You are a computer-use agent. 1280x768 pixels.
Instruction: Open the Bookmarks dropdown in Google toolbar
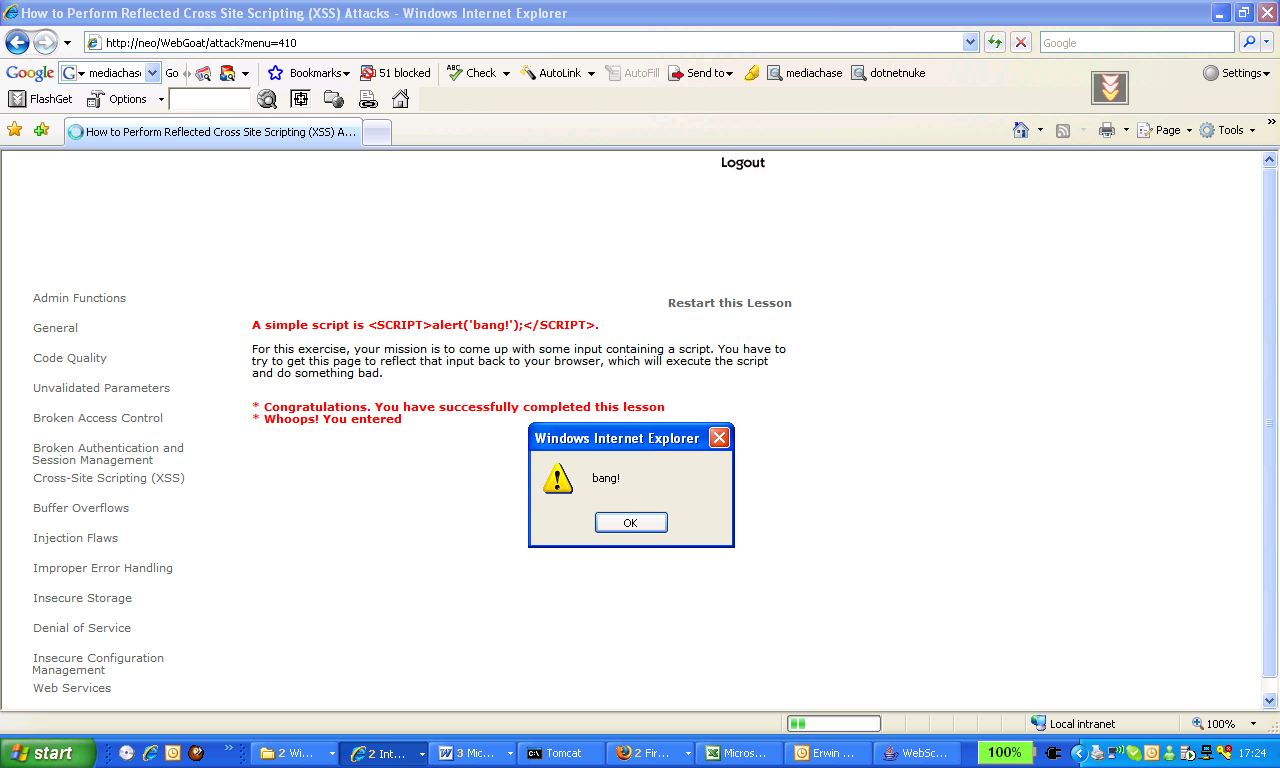(309, 73)
